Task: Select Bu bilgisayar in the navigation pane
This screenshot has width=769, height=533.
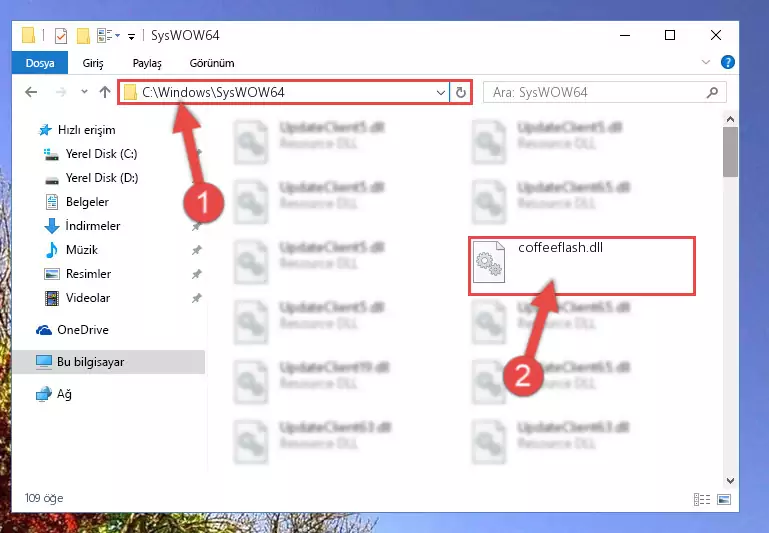Action: pos(108,362)
